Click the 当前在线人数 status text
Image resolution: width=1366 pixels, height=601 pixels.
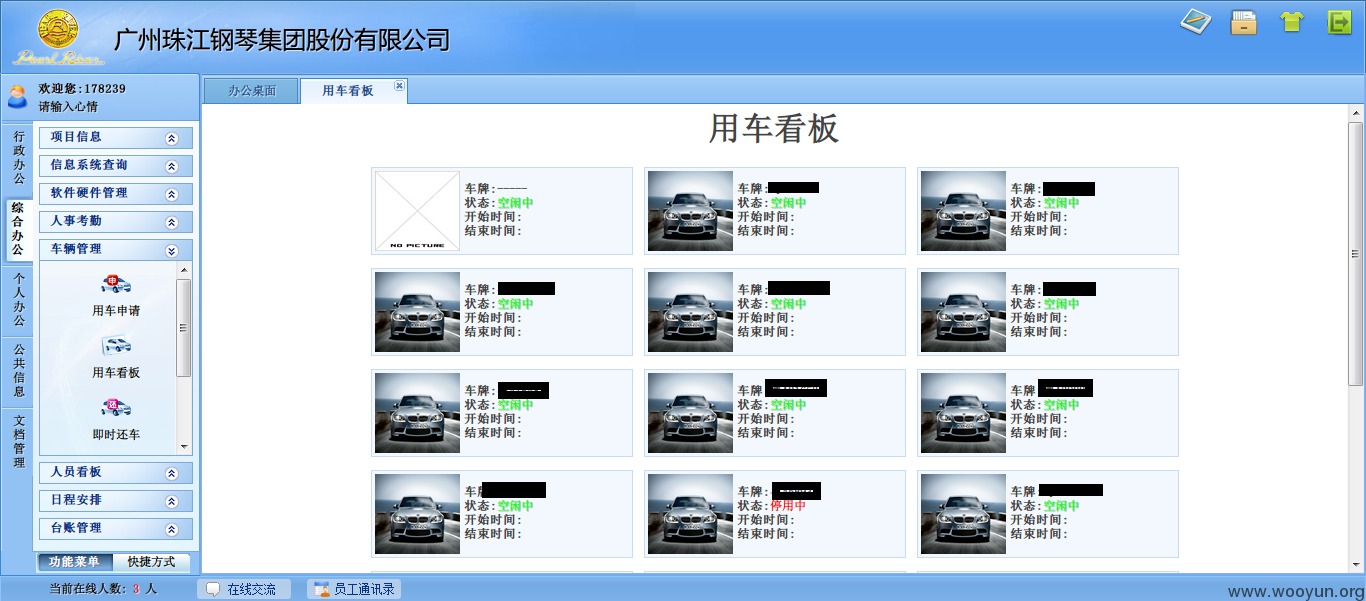click(x=103, y=589)
